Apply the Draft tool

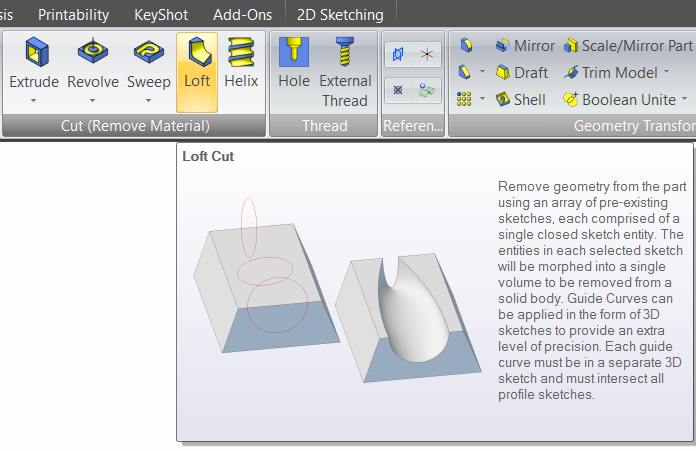(521, 72)
